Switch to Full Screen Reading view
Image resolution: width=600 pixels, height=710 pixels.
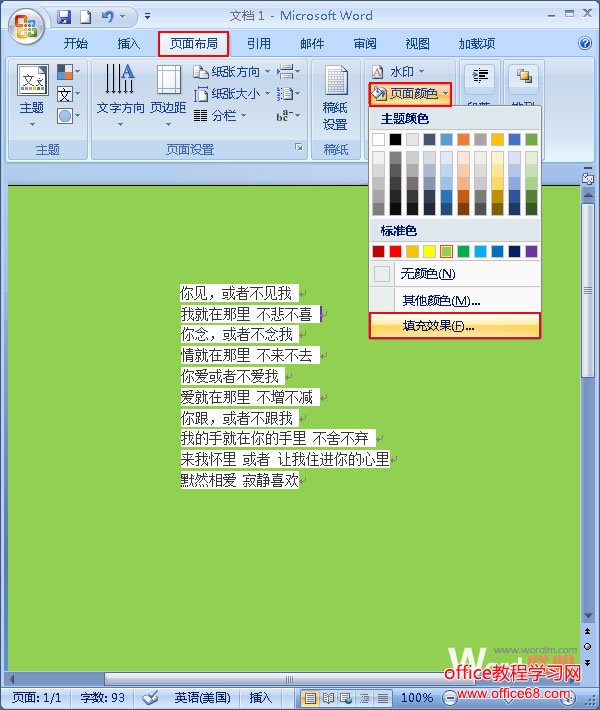click(x=328, y=698)
